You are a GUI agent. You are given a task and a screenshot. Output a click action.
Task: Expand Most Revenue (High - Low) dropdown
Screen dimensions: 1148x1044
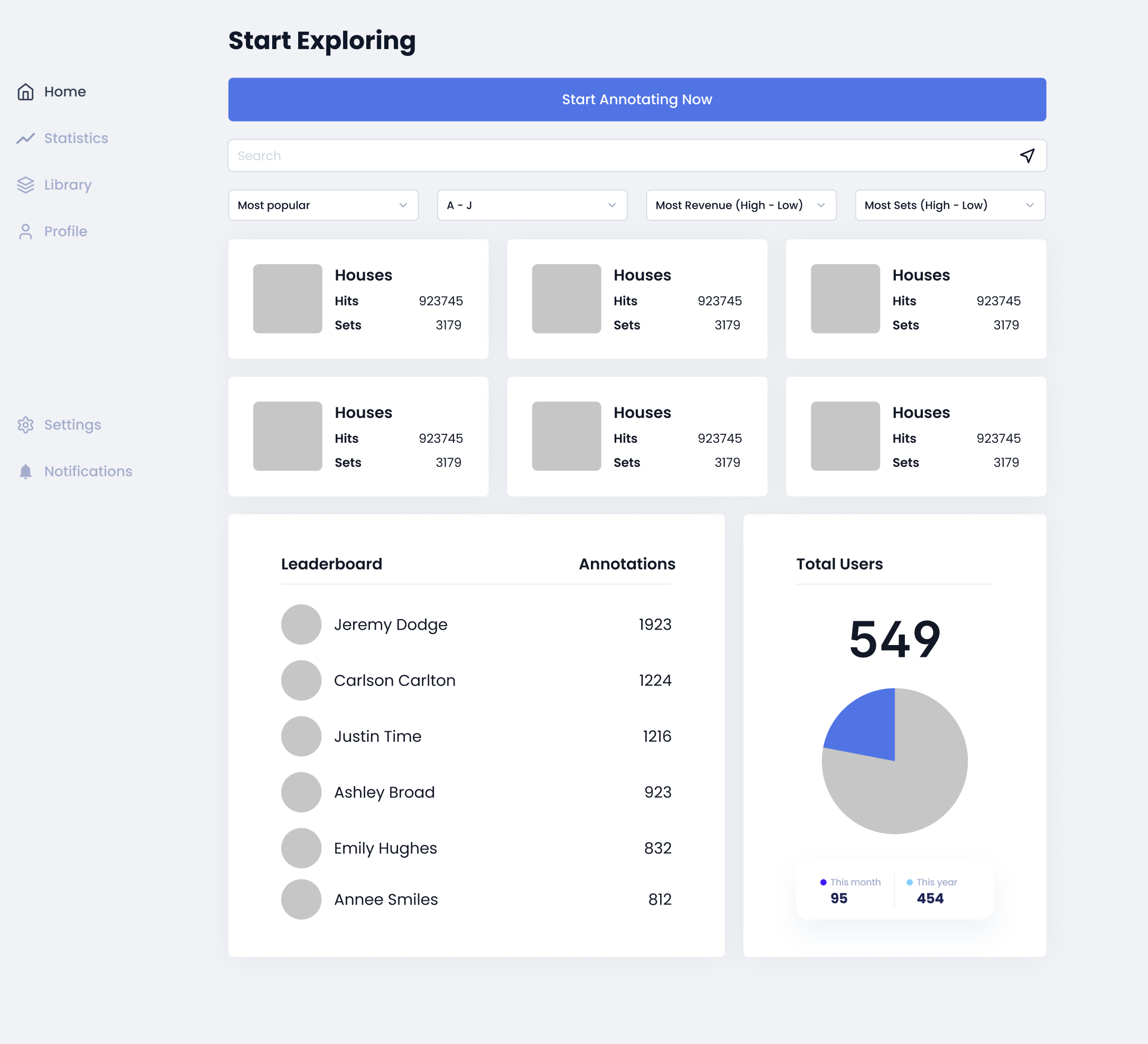point(741,205)
